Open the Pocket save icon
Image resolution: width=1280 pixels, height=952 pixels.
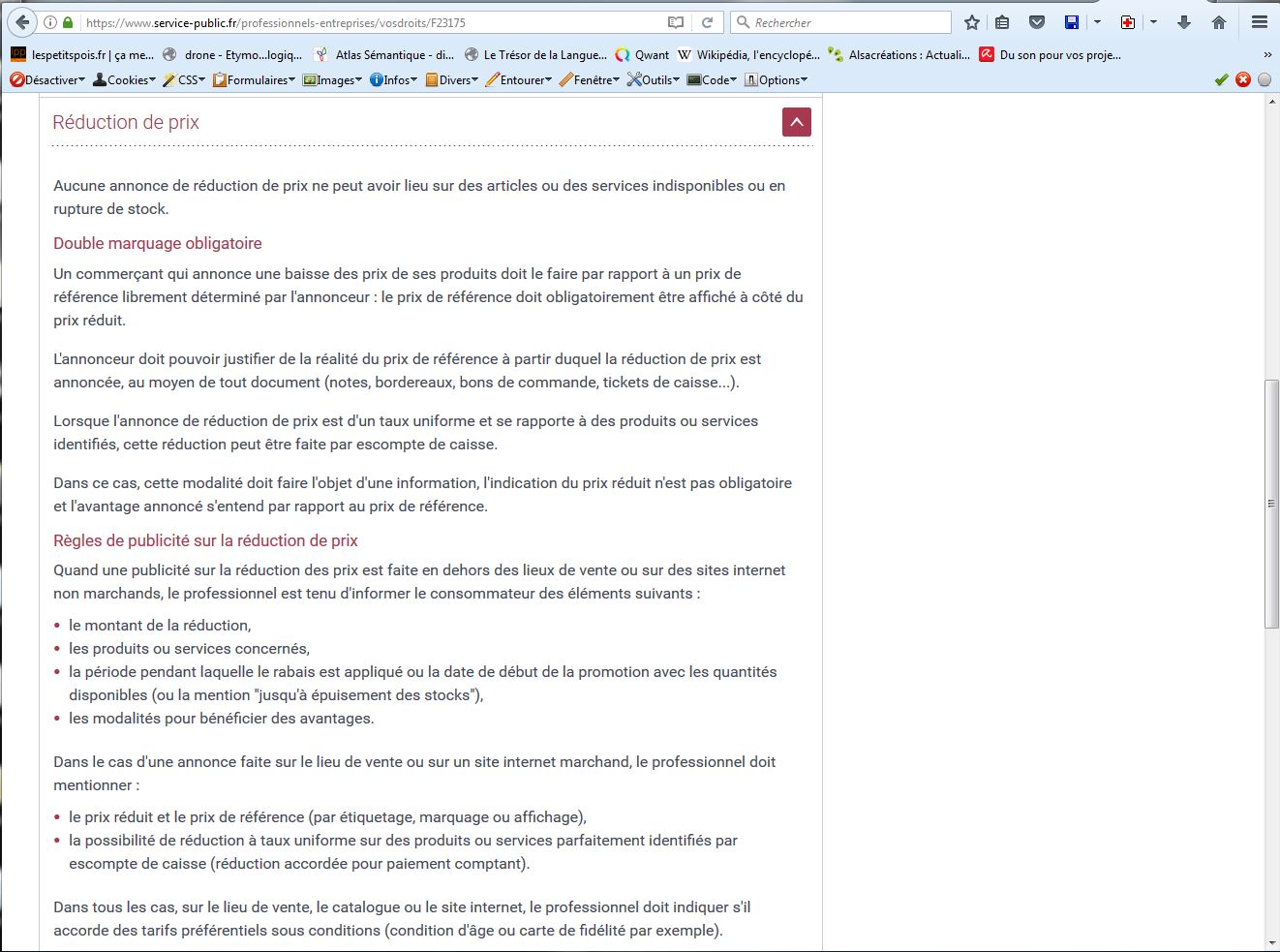pos(1036,22)
